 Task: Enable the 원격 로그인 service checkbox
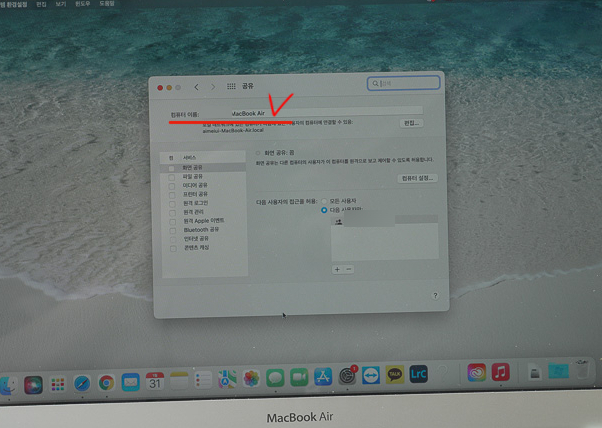tap(172, 204)
